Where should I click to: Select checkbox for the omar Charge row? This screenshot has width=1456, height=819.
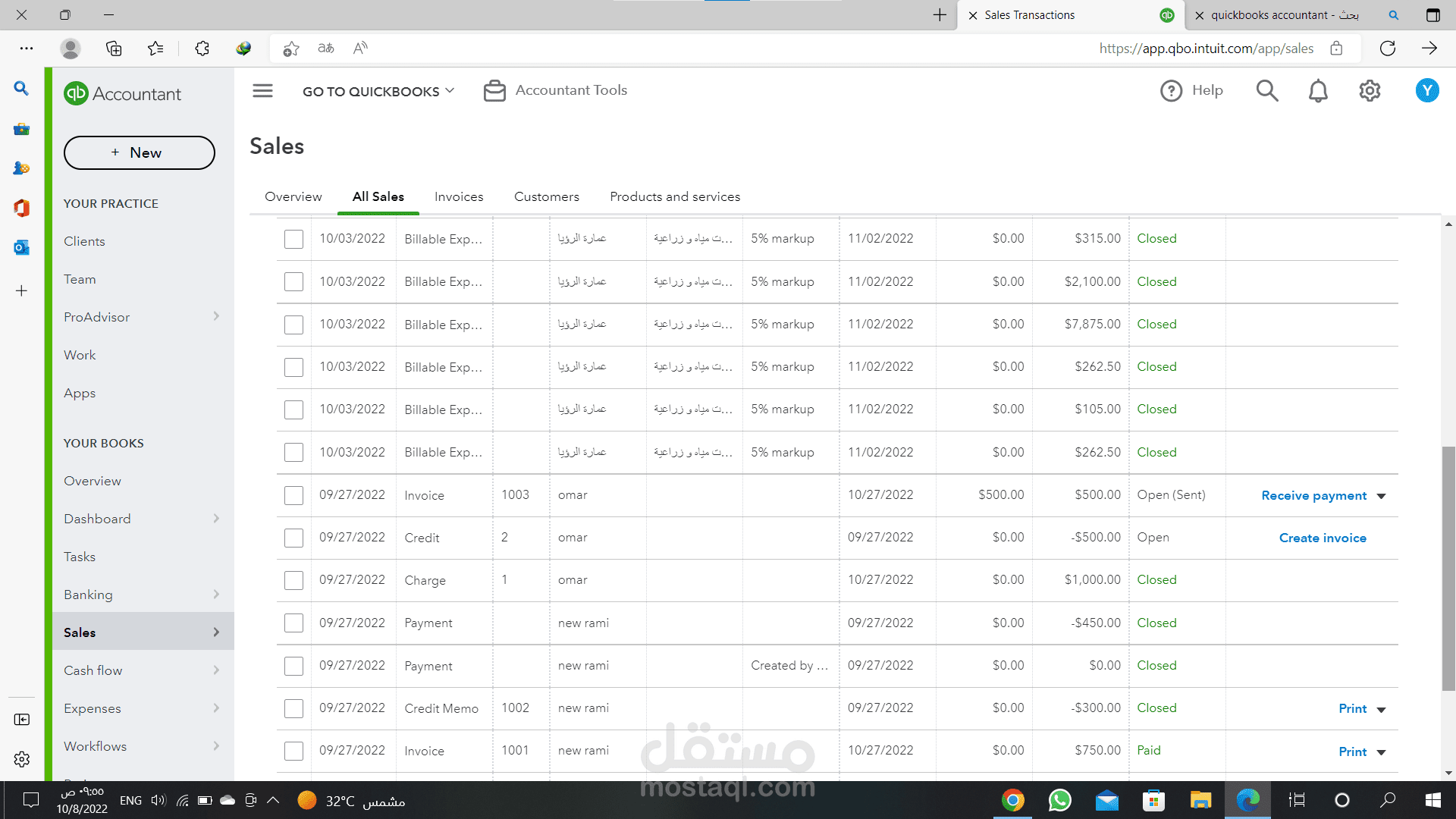click(293, 581)
